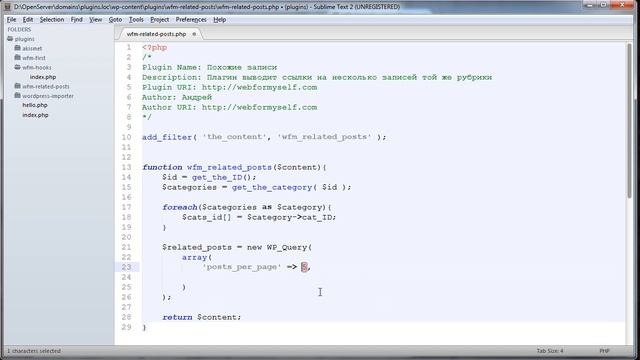Collapse the plugins root folder

[x=24, y=39]
